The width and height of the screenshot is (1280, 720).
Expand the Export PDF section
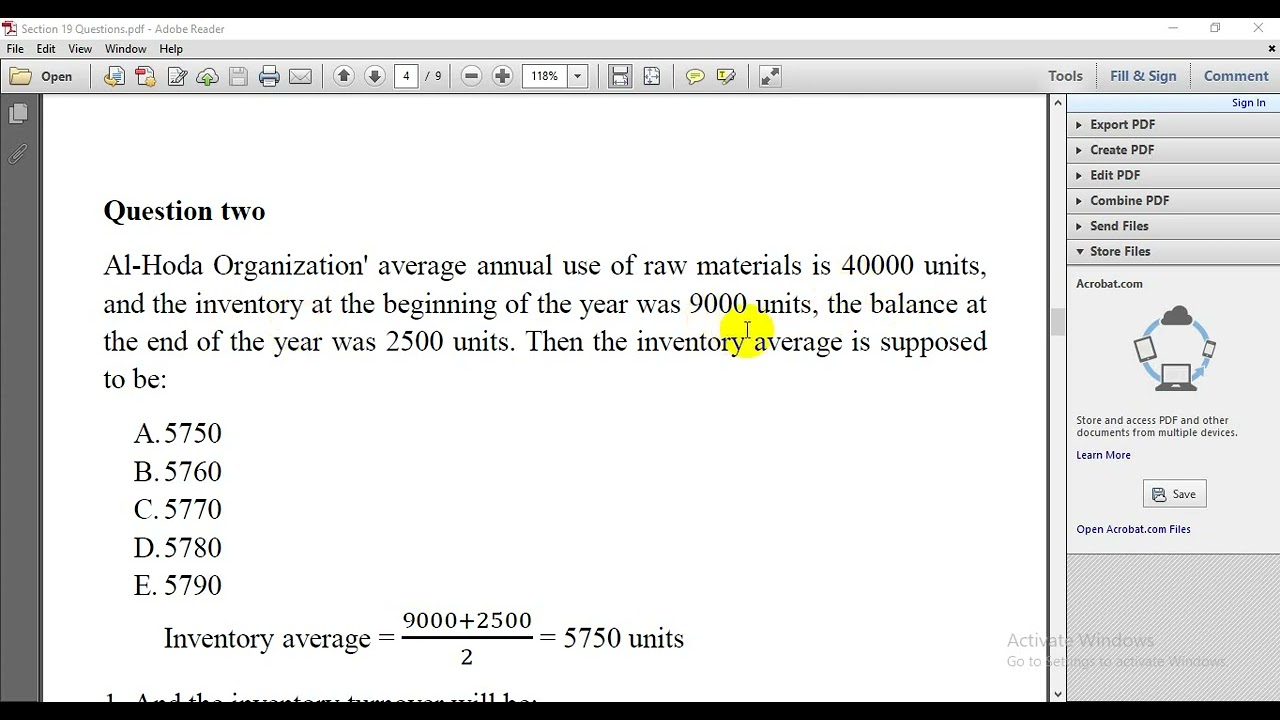click(x=1173, y=125)
